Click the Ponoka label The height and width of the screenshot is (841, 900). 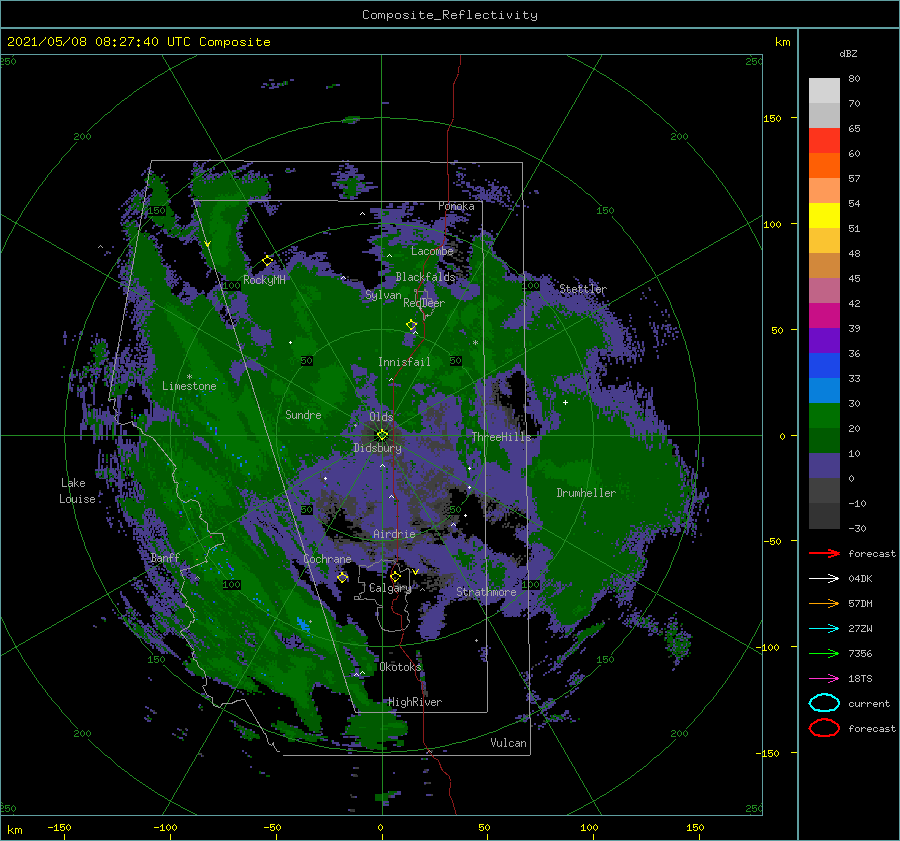point(456,206)
